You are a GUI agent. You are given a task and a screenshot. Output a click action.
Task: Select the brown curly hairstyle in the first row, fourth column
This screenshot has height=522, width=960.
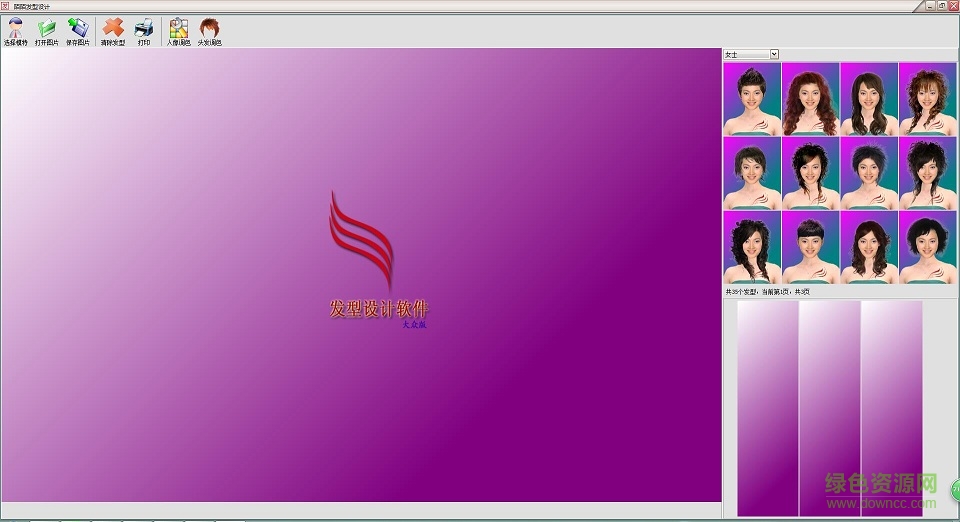(927, 99)
